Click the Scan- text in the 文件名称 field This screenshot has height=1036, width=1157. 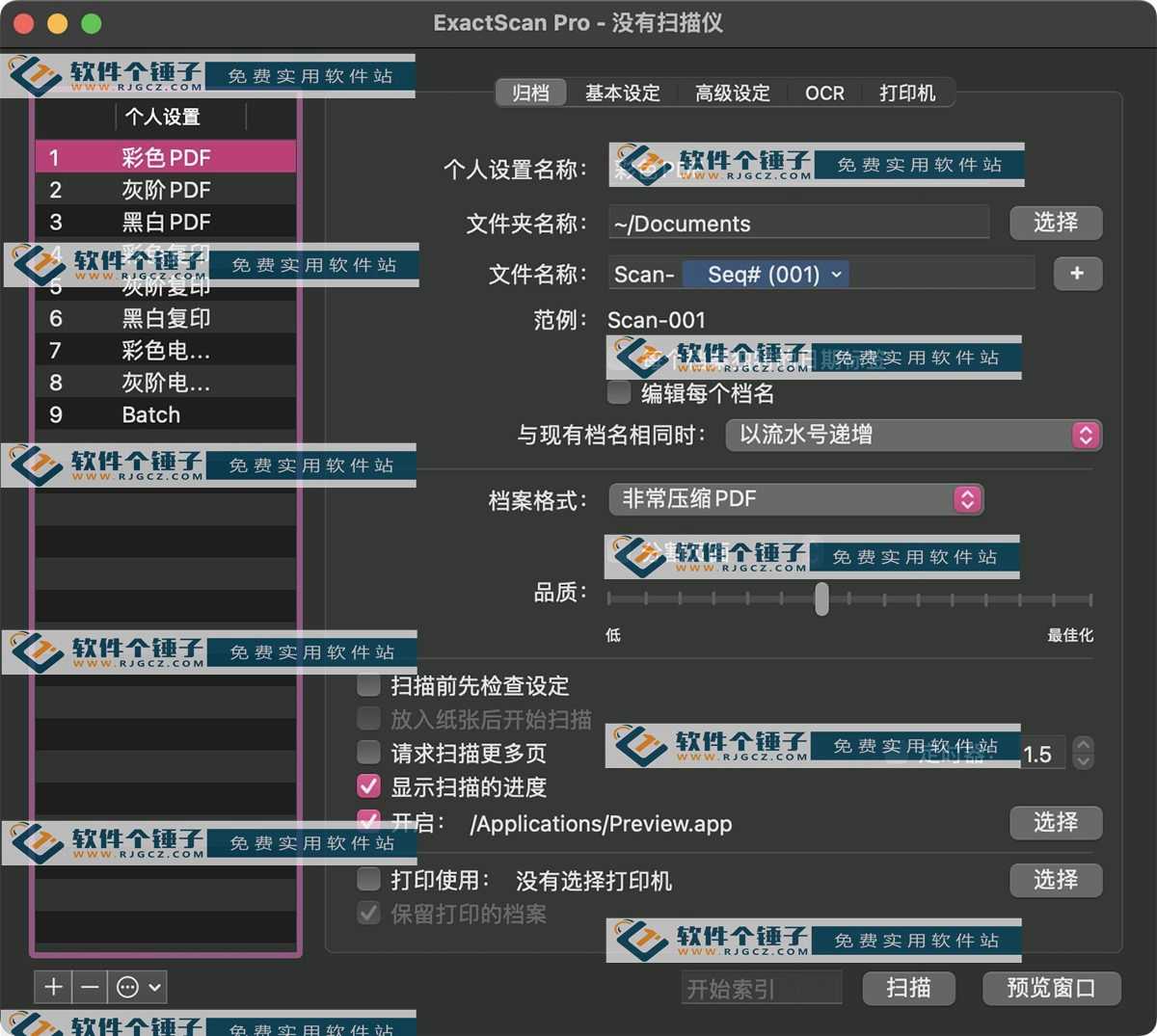click(x=644, y=275)
